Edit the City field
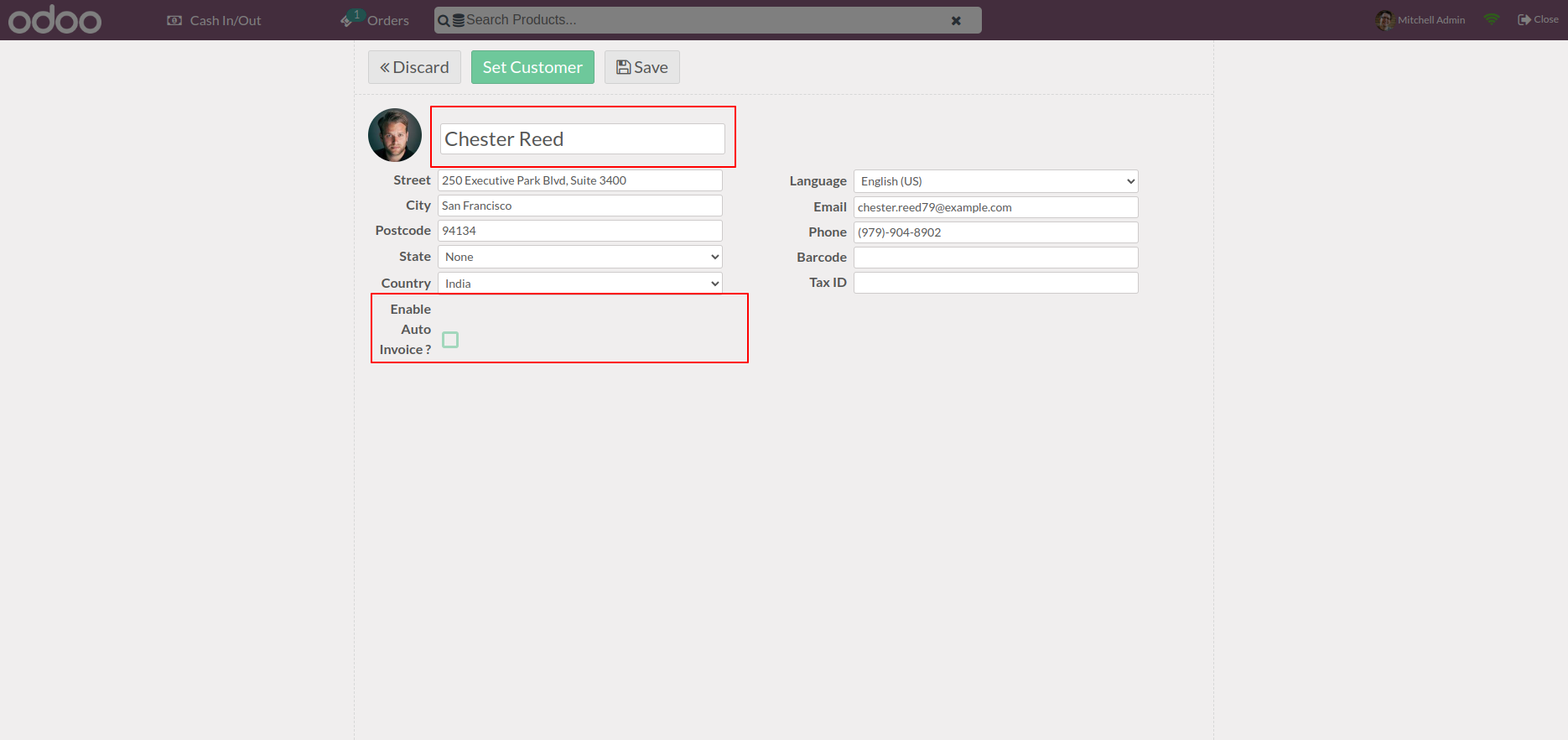 pos(580,206)
